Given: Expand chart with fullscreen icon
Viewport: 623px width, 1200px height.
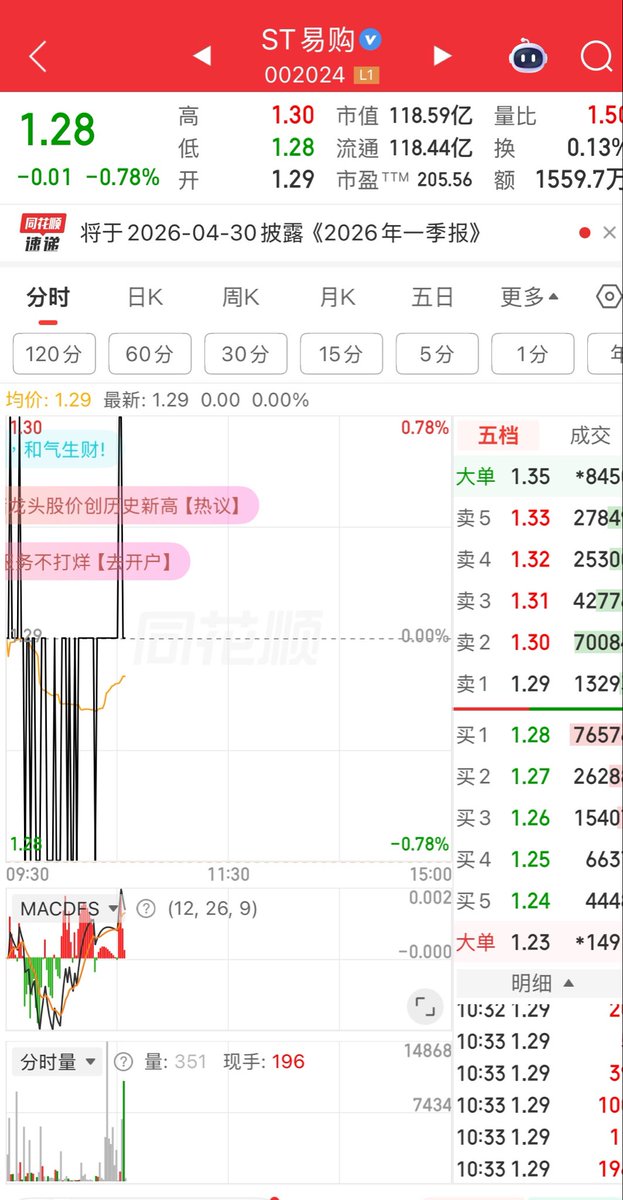Looking at the screenshot, I should (x=425, y=1006).
